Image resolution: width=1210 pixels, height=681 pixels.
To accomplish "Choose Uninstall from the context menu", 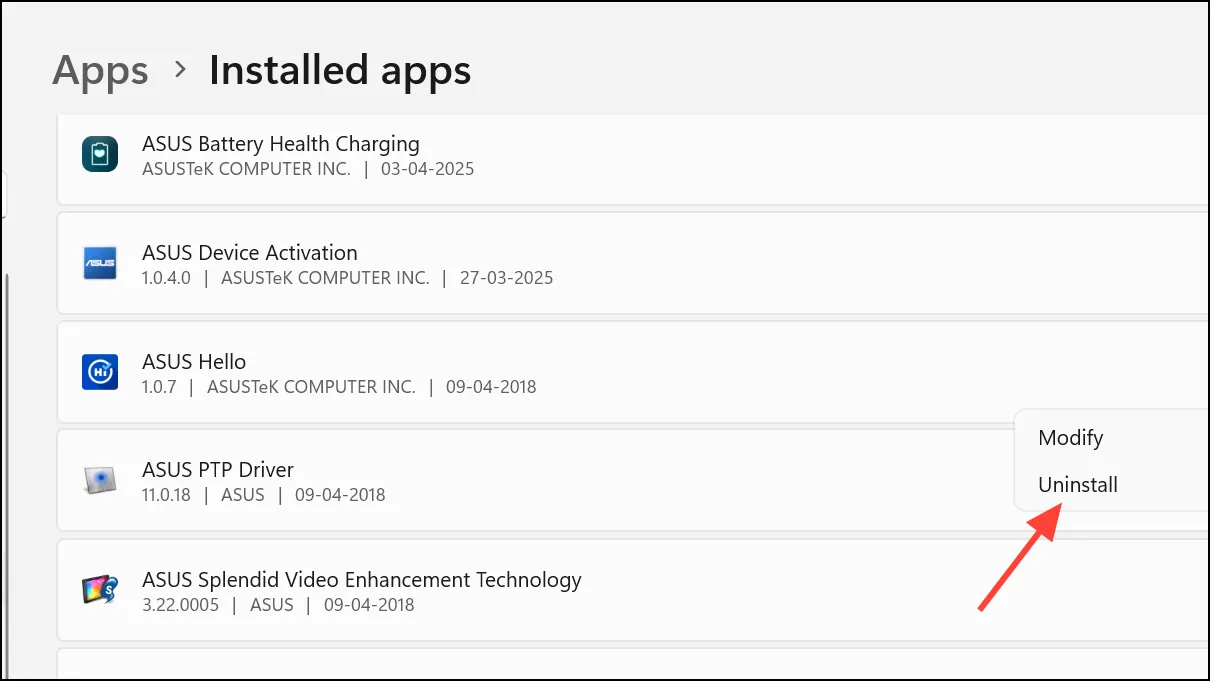I will pyautogui.click(x=1078, y=485).
